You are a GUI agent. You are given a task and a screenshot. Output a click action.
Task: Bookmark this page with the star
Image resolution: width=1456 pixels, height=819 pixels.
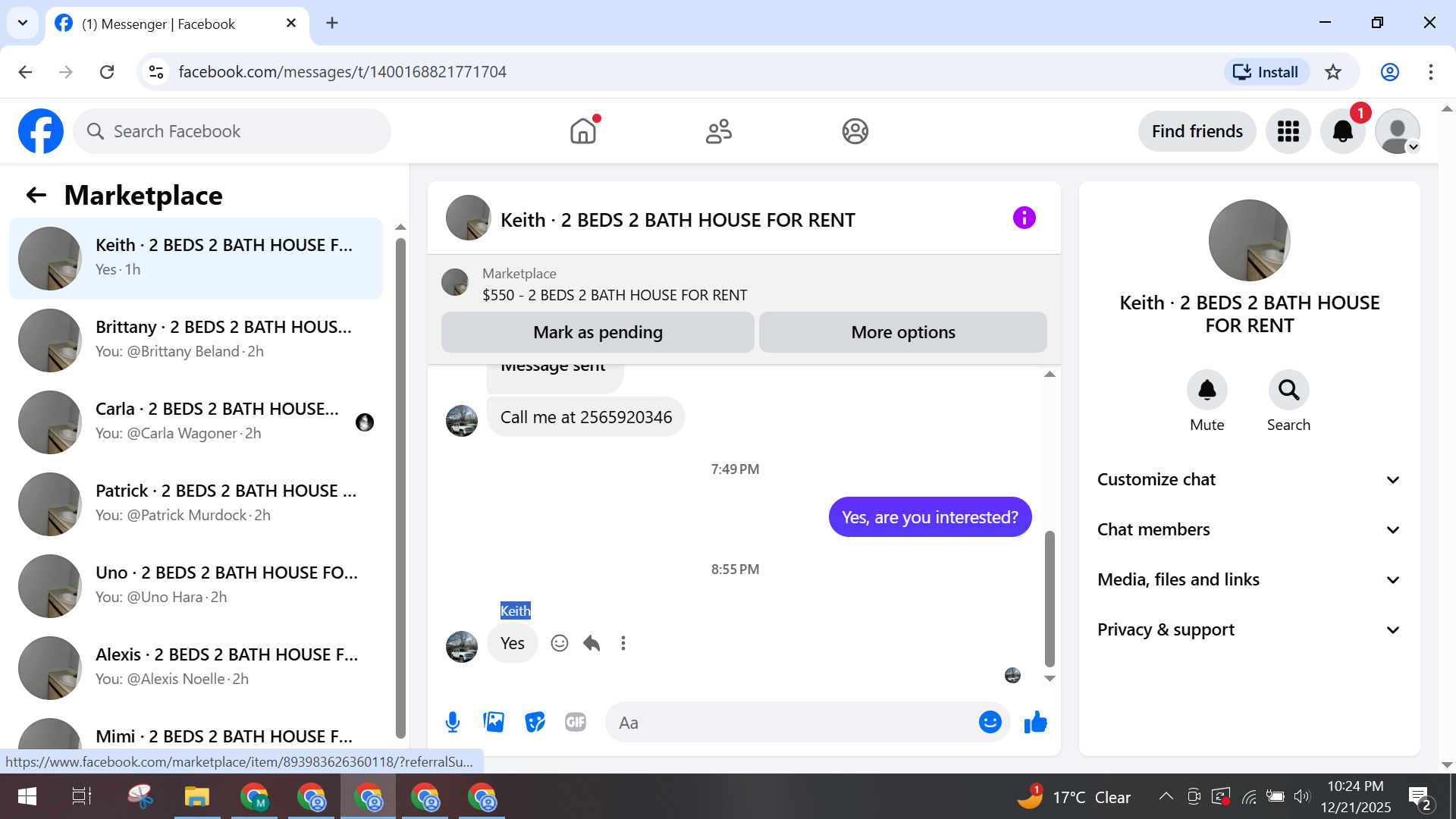(1333, 72)
